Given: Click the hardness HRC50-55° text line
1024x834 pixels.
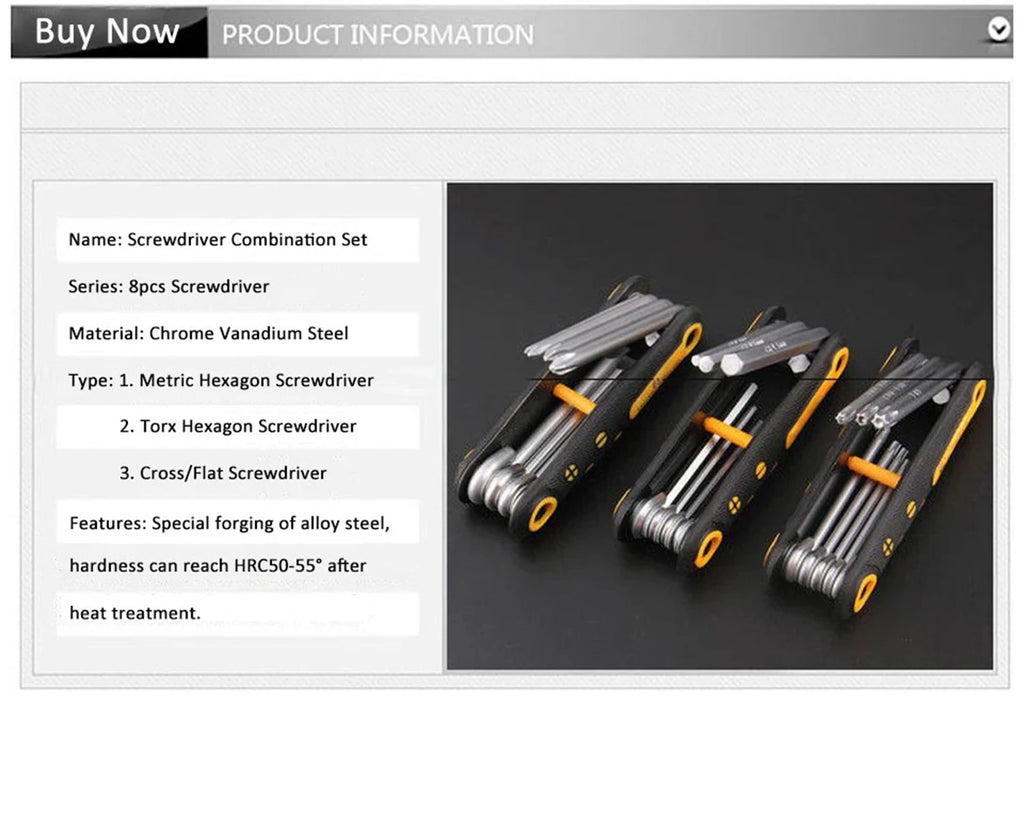Looking at the screenshot, I should (217, 566).
